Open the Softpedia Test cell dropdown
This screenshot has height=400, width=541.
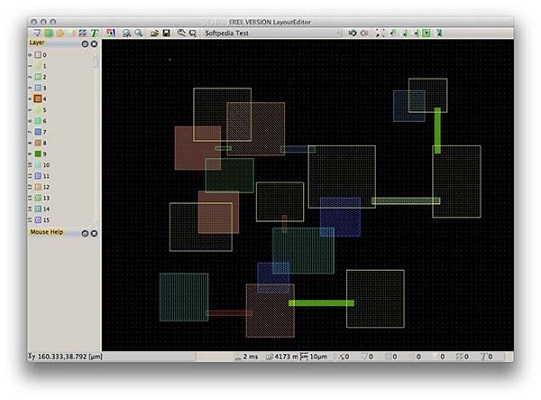273,33
